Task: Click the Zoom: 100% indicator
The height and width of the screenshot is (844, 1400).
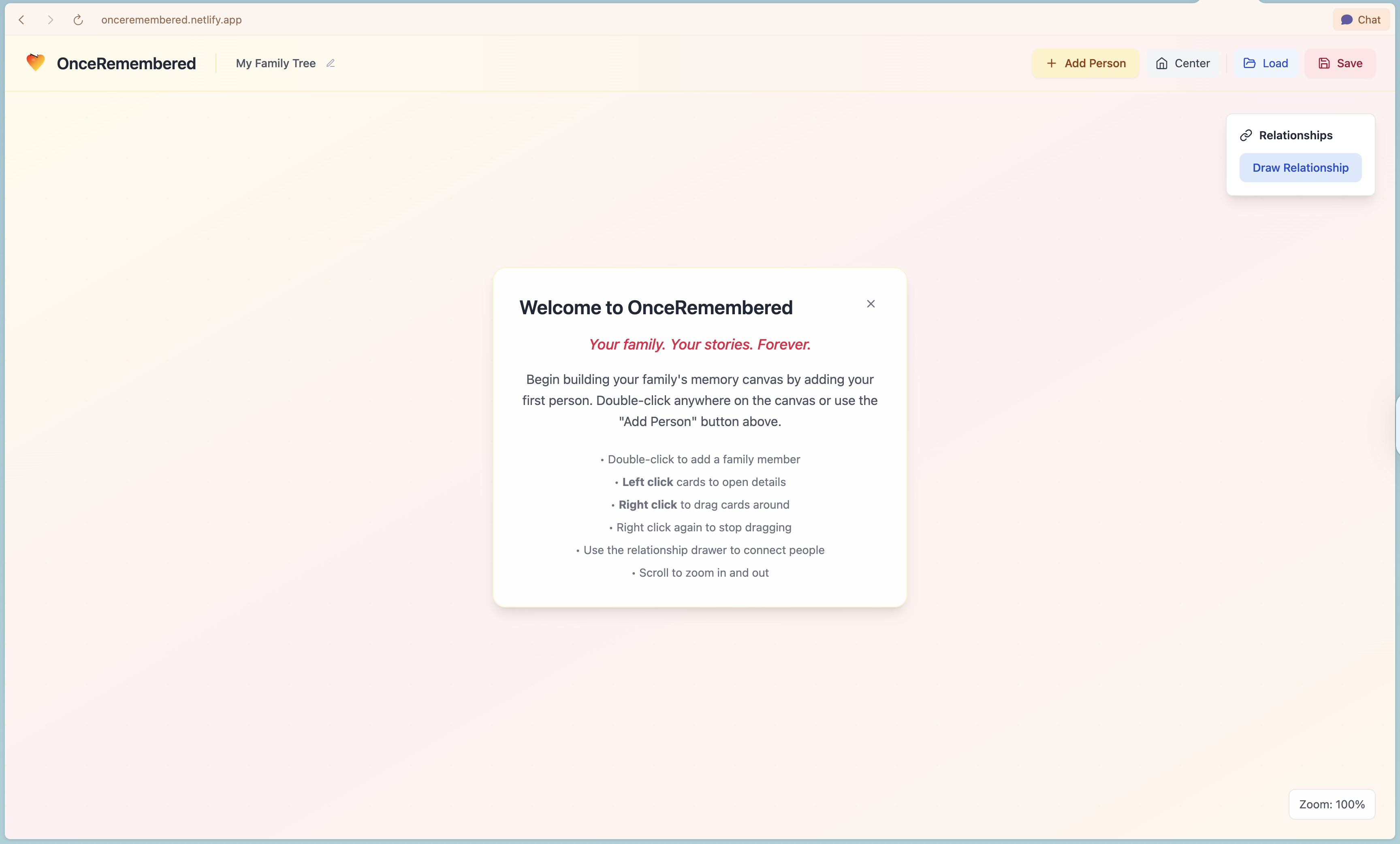Action: pyautogui.click(x=1331, y=804)
